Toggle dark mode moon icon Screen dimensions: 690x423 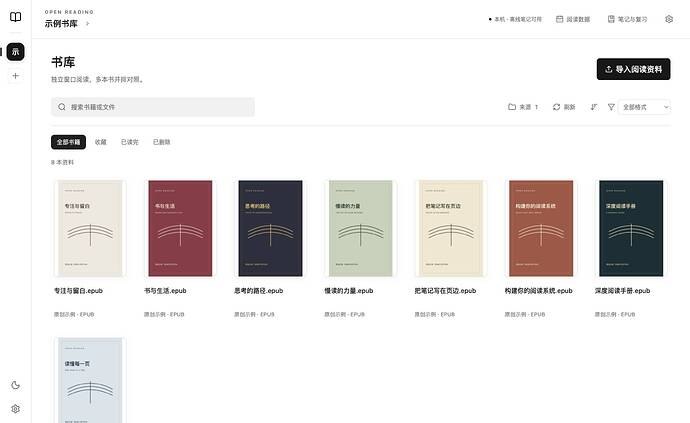click(15, 385)
